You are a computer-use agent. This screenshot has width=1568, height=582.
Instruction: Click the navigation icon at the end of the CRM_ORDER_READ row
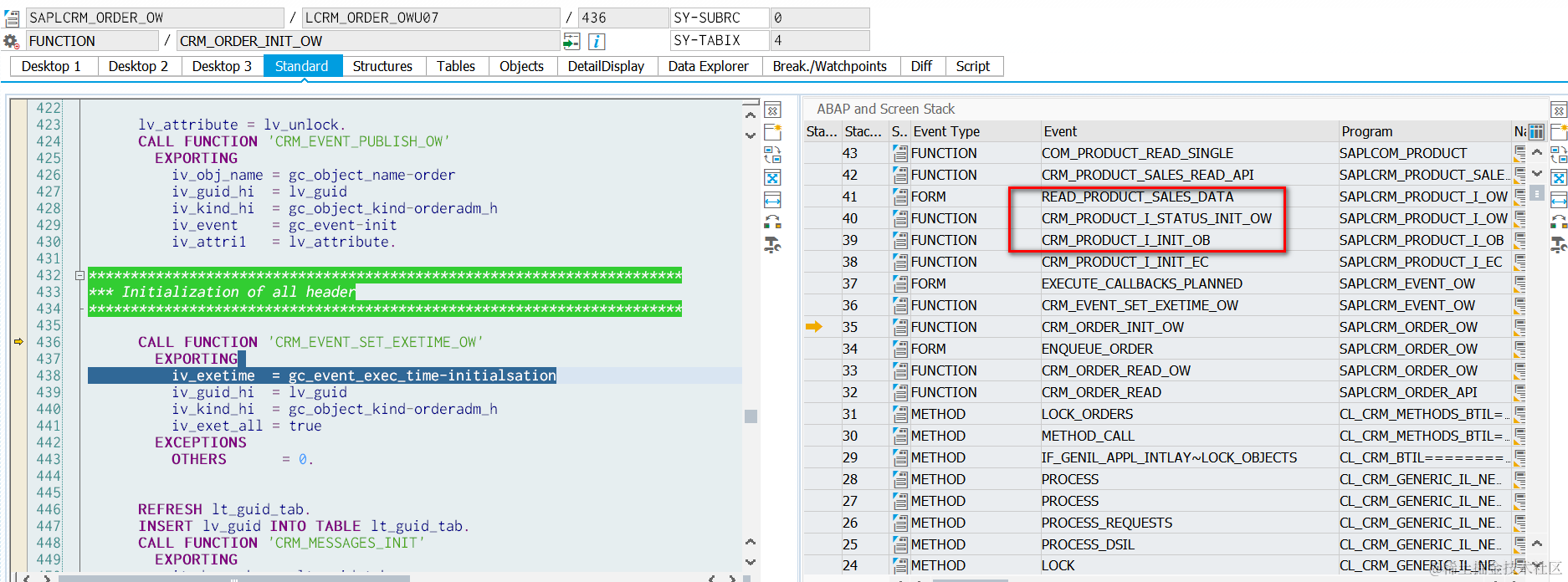click(1519, 392)
